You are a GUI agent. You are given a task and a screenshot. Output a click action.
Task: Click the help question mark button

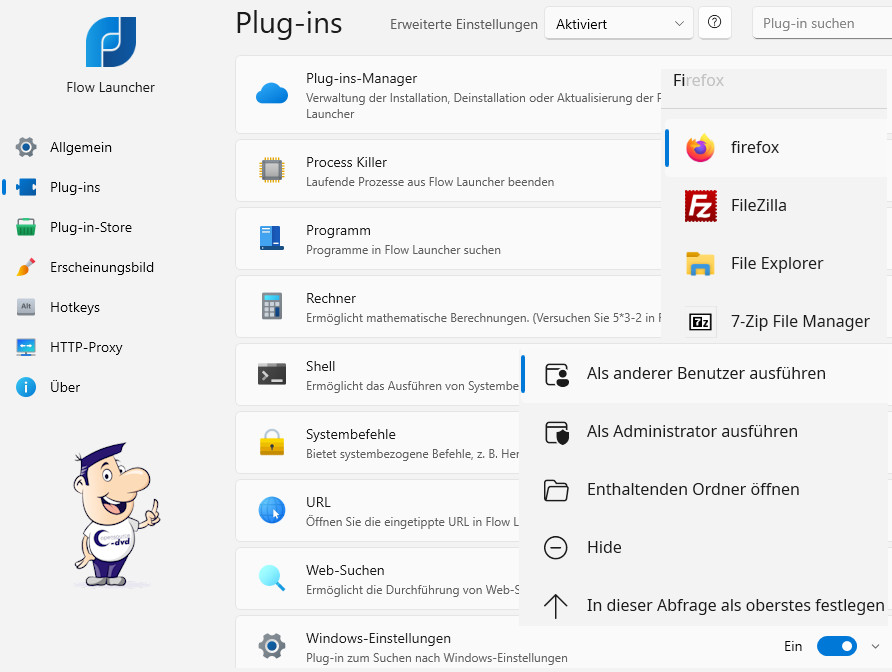[715, 23]
